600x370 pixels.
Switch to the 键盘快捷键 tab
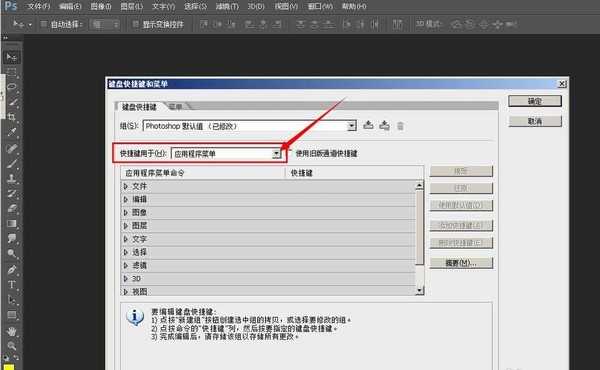click(x=139, y=107)
